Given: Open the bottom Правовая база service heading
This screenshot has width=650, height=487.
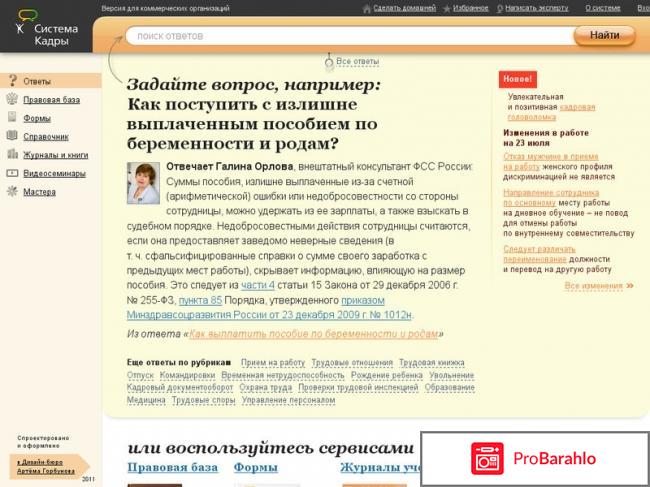Looking at the screenshot, I should tap(172, 468).
